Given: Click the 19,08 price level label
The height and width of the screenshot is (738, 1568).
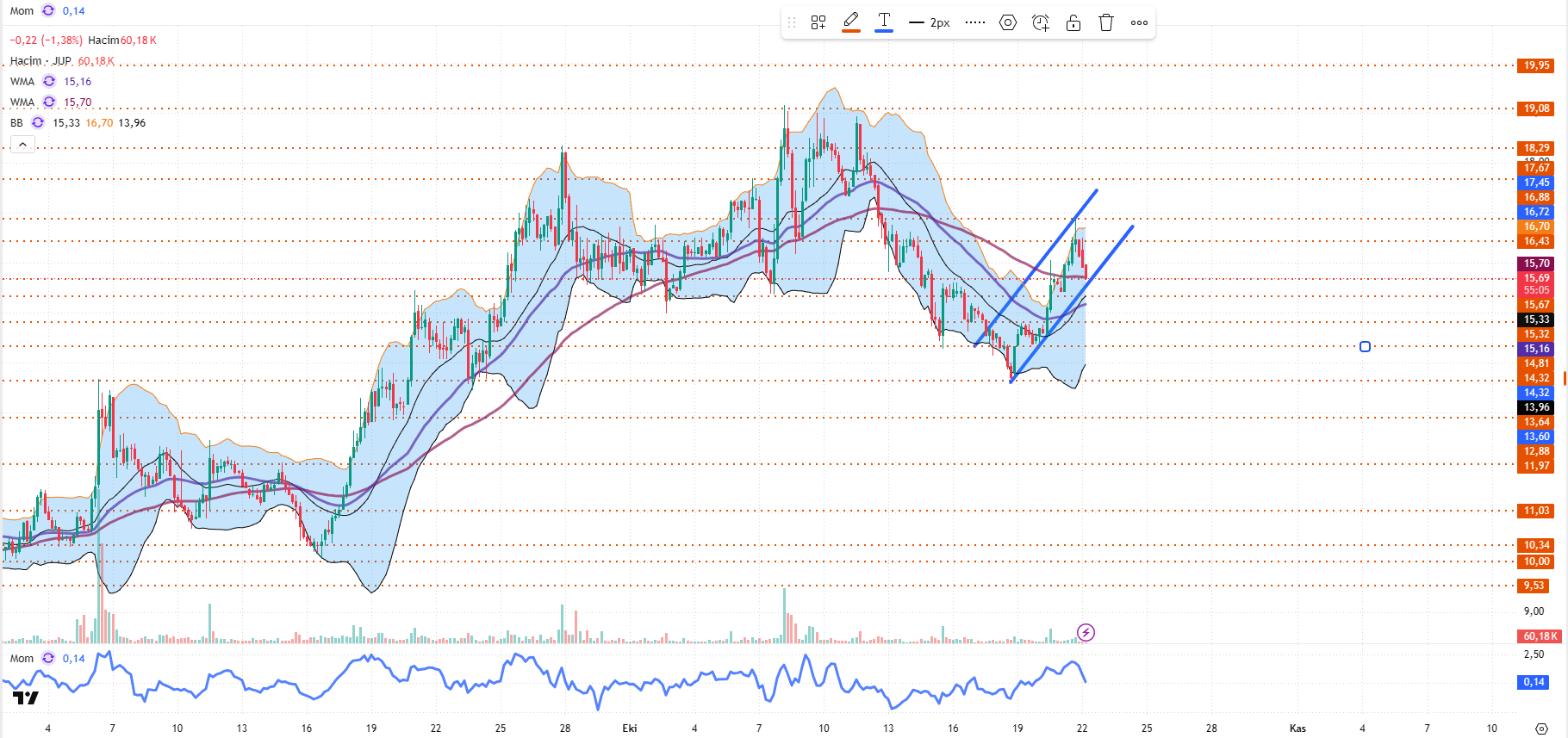Looking at the screenshot, I should 1536,109.
